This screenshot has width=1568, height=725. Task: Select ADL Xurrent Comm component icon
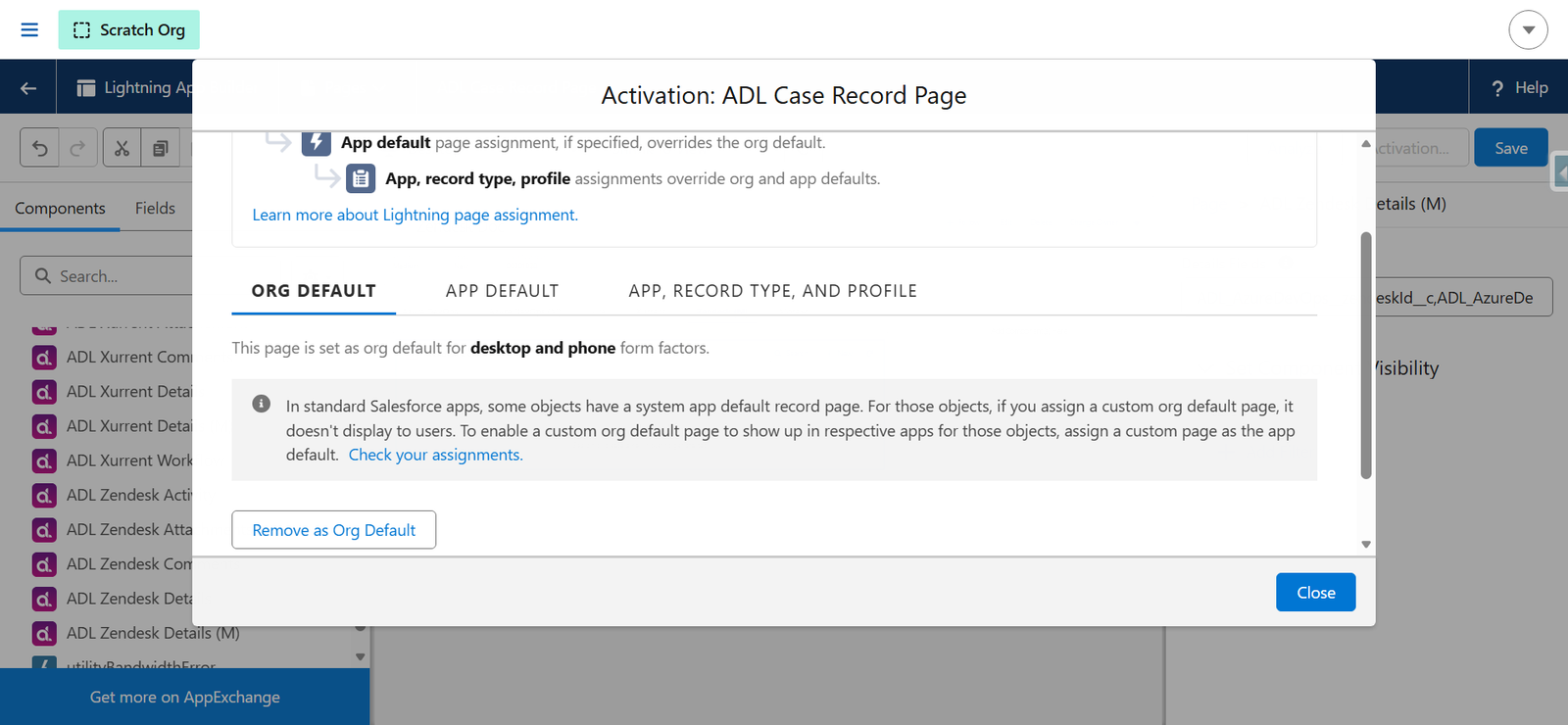(44, 358)
